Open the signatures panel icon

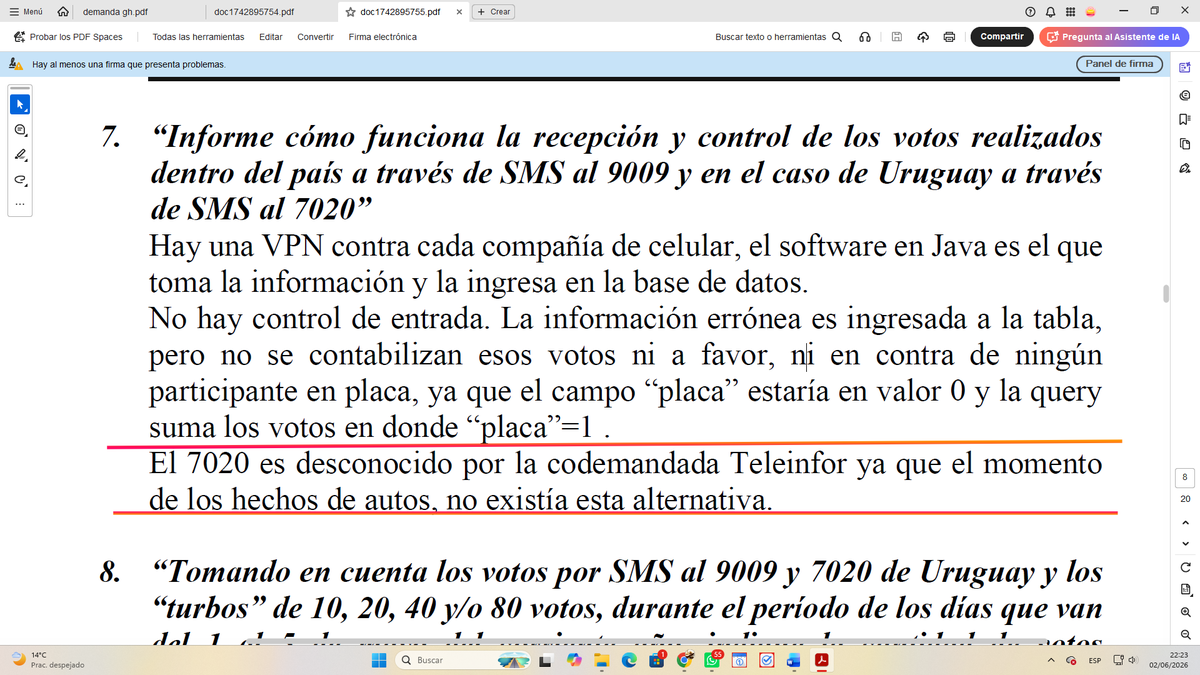(x=1185, y=167)
